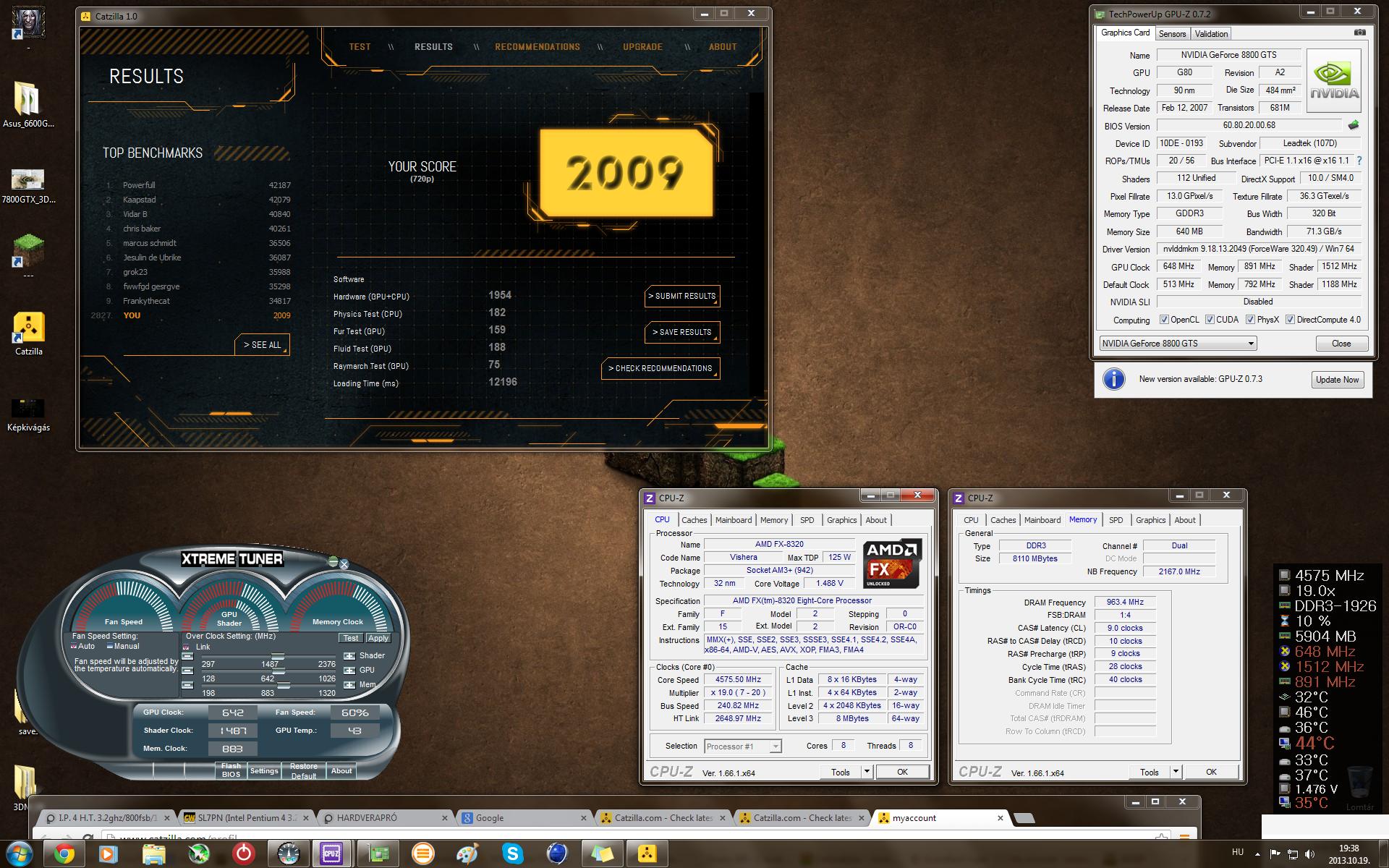This screenshot has width=1389, height=868.
Task: Click the Skype taskbar icon
Action: 512,854
